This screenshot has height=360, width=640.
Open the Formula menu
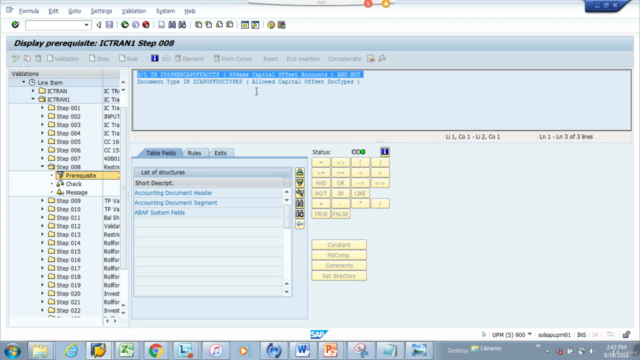(x=29, y=11)
